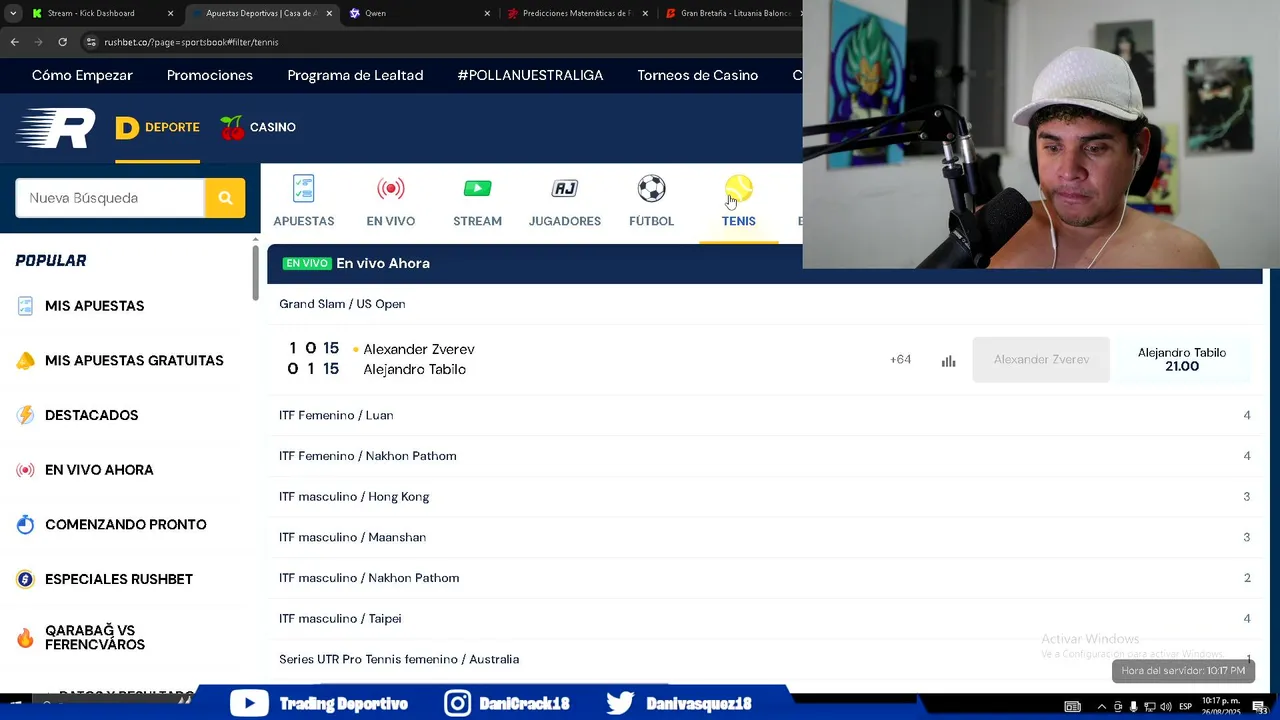Viewport: 1280px width, 720px height.
Task: Click the search magnifier button
Action: [x=225, y=198]
